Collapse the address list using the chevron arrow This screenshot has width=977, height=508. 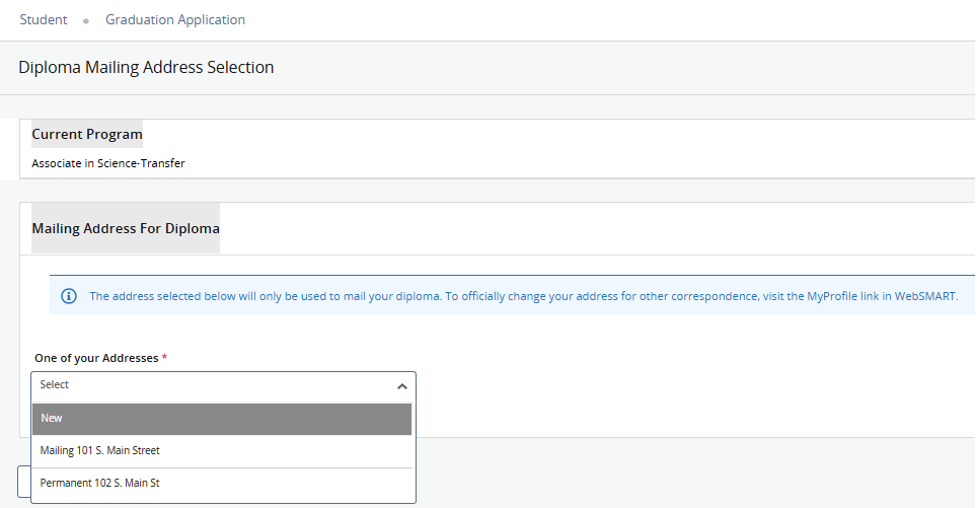pyautogui.click(x=402, y=386)
